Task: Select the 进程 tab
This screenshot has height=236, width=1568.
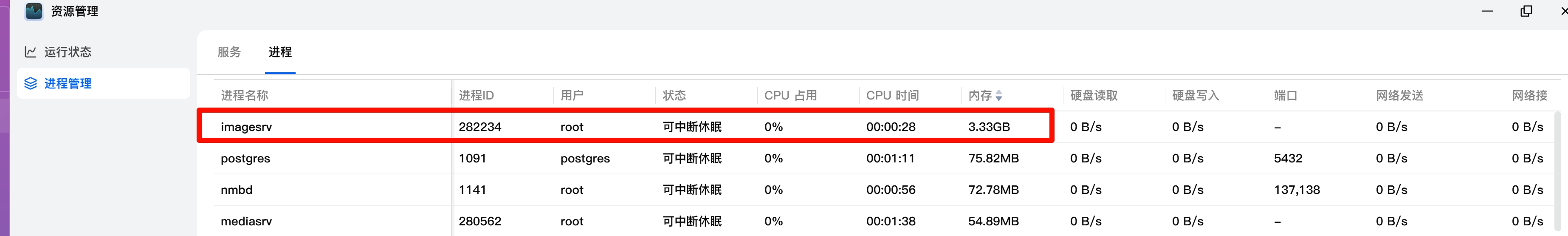Action: tap(280, 52)
